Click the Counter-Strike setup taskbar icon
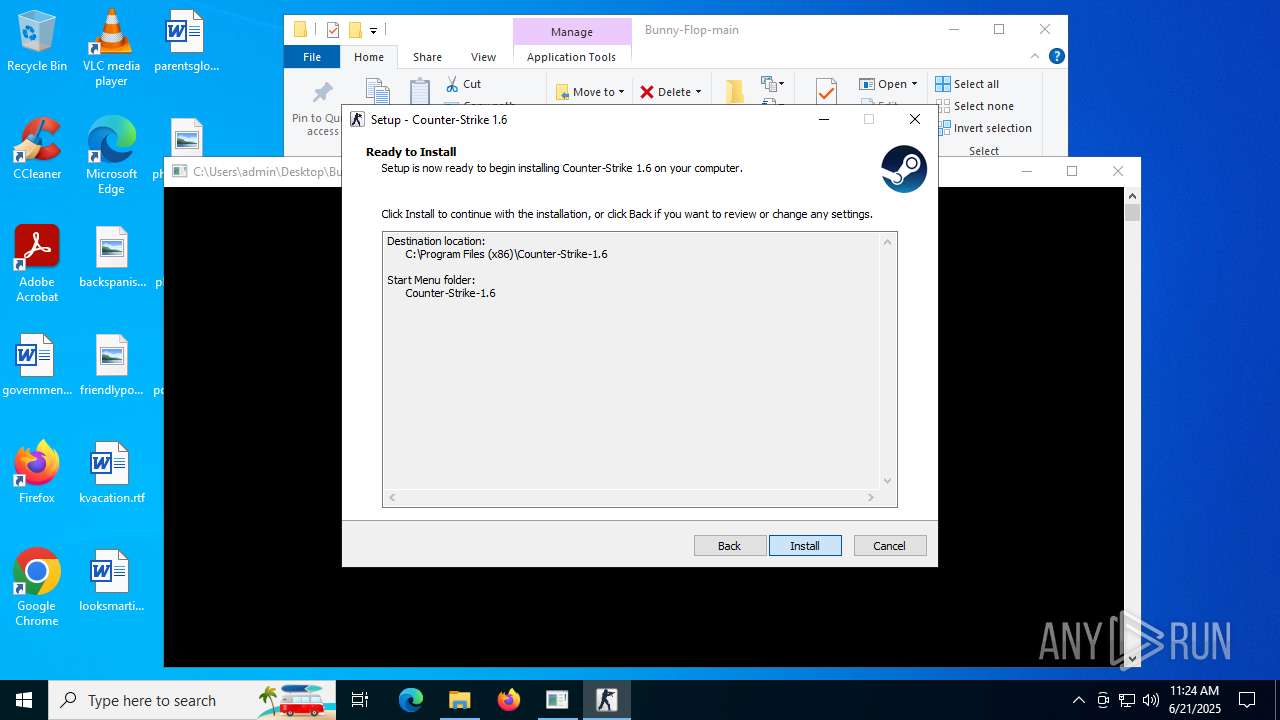 (606, 700)
